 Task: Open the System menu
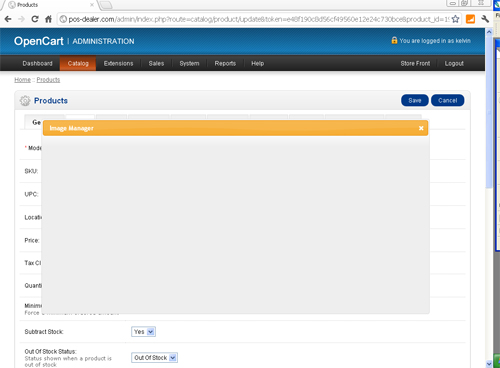click(189, 63)
